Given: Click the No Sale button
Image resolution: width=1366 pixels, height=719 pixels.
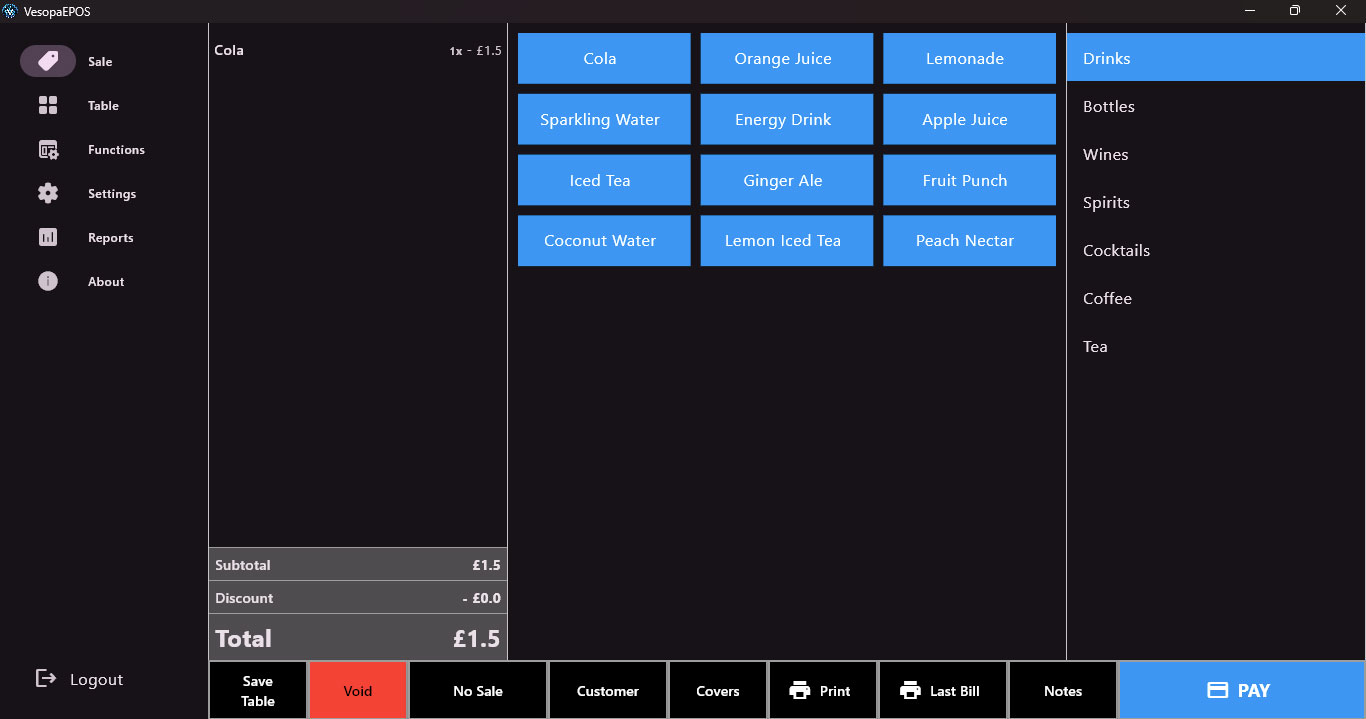Looking at the screenshot, I should click(x=478, y=690).
